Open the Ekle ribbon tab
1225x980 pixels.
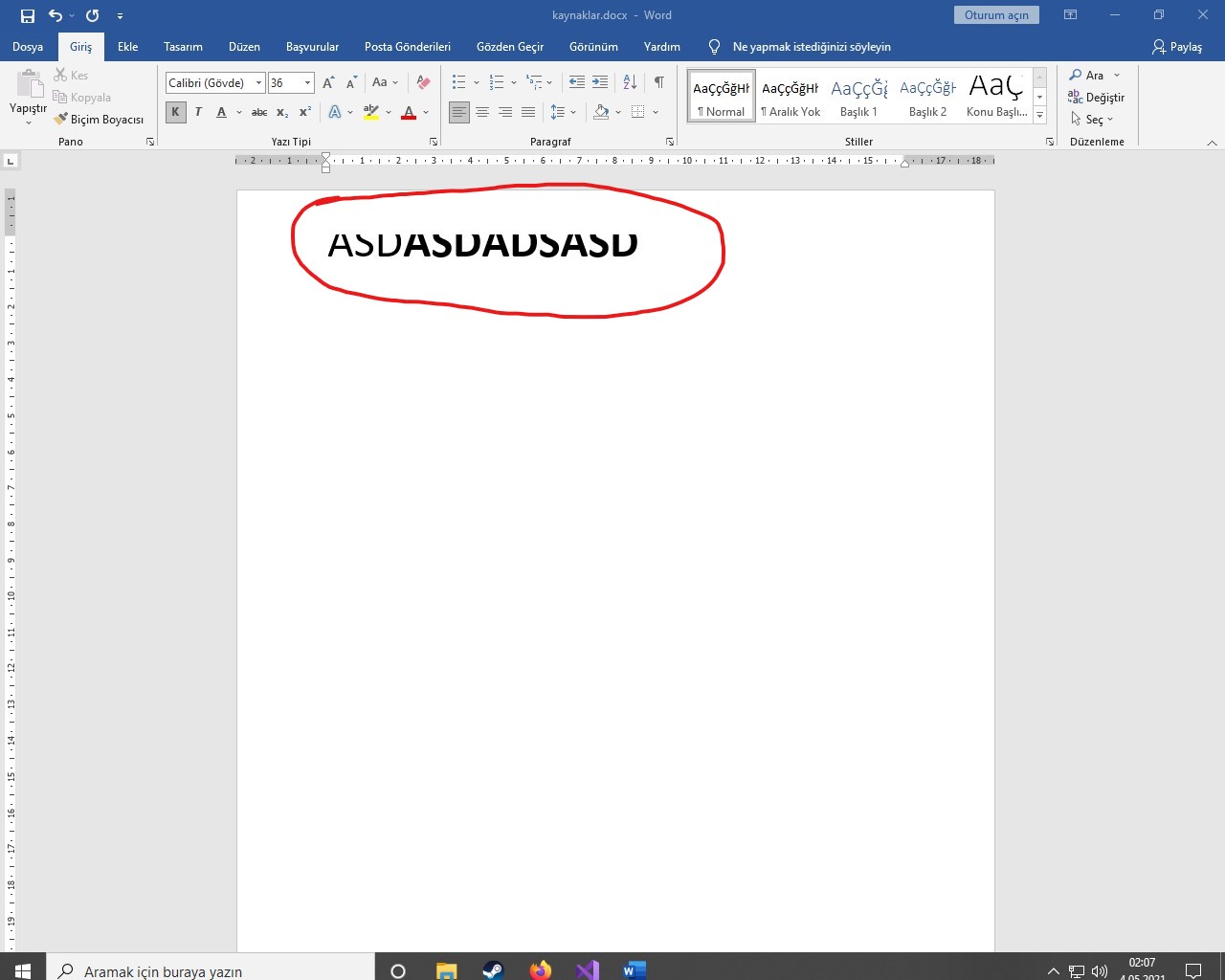[127, 46]
